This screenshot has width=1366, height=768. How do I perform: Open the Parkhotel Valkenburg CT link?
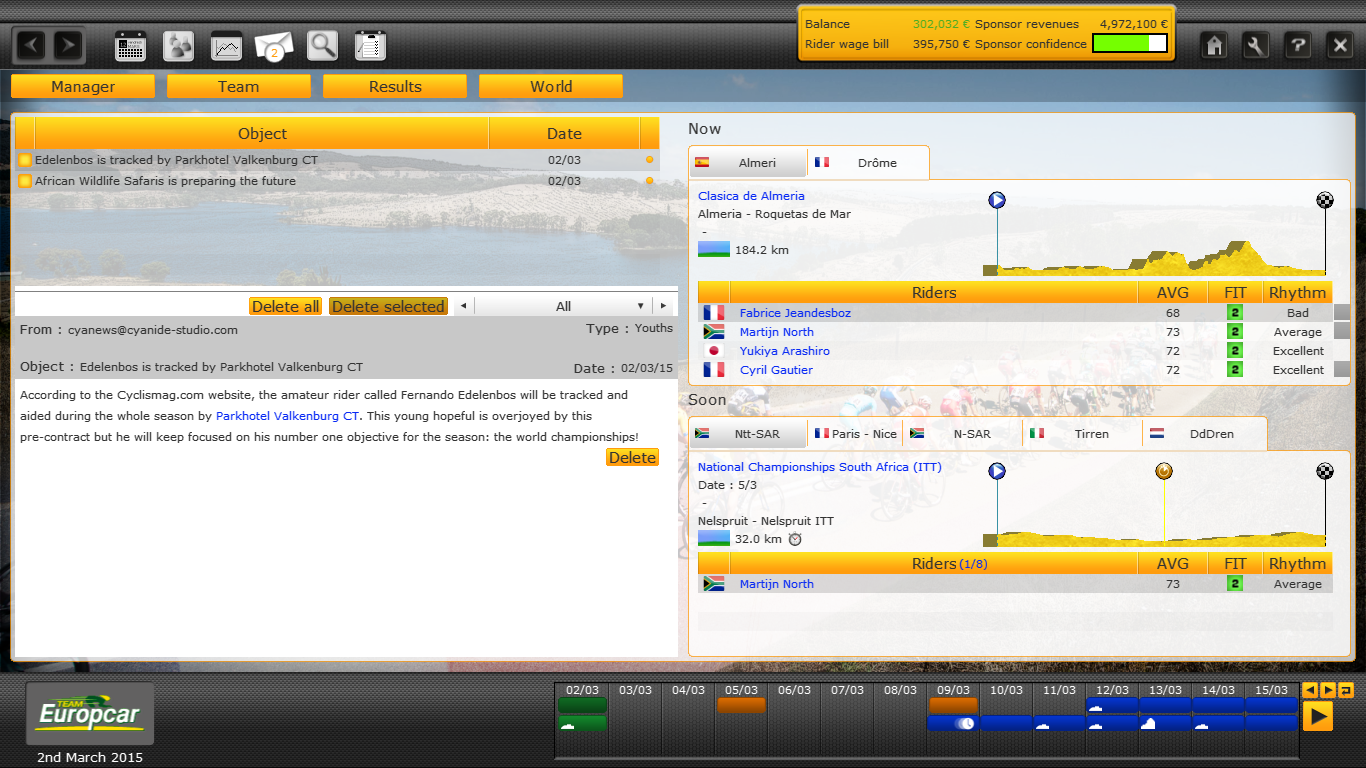pos(287,416)
